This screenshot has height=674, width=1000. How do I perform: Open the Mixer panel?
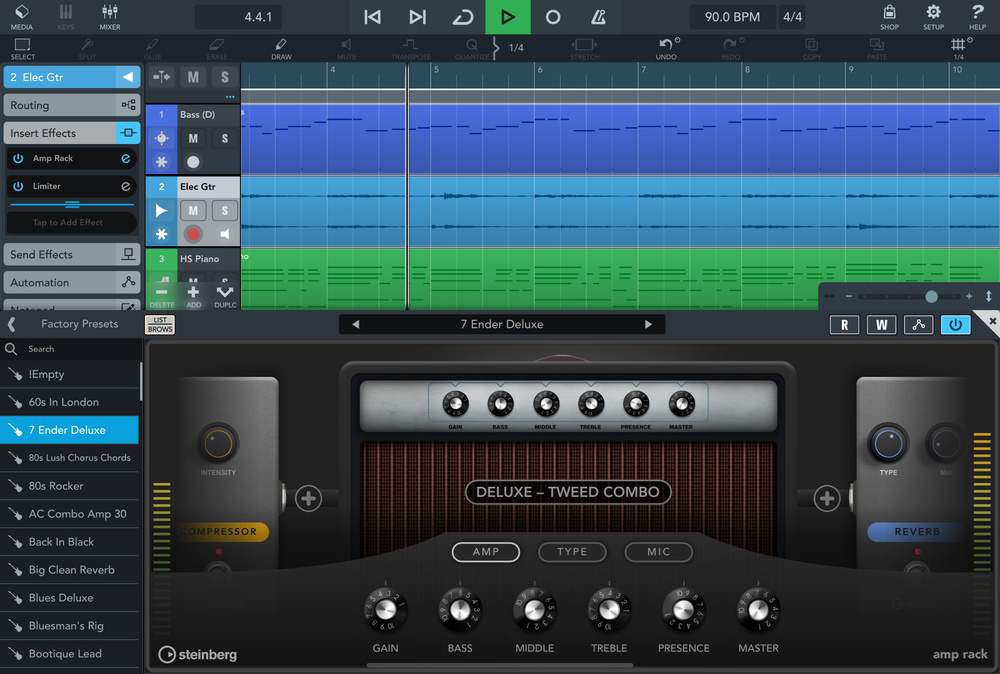[110, 16]
